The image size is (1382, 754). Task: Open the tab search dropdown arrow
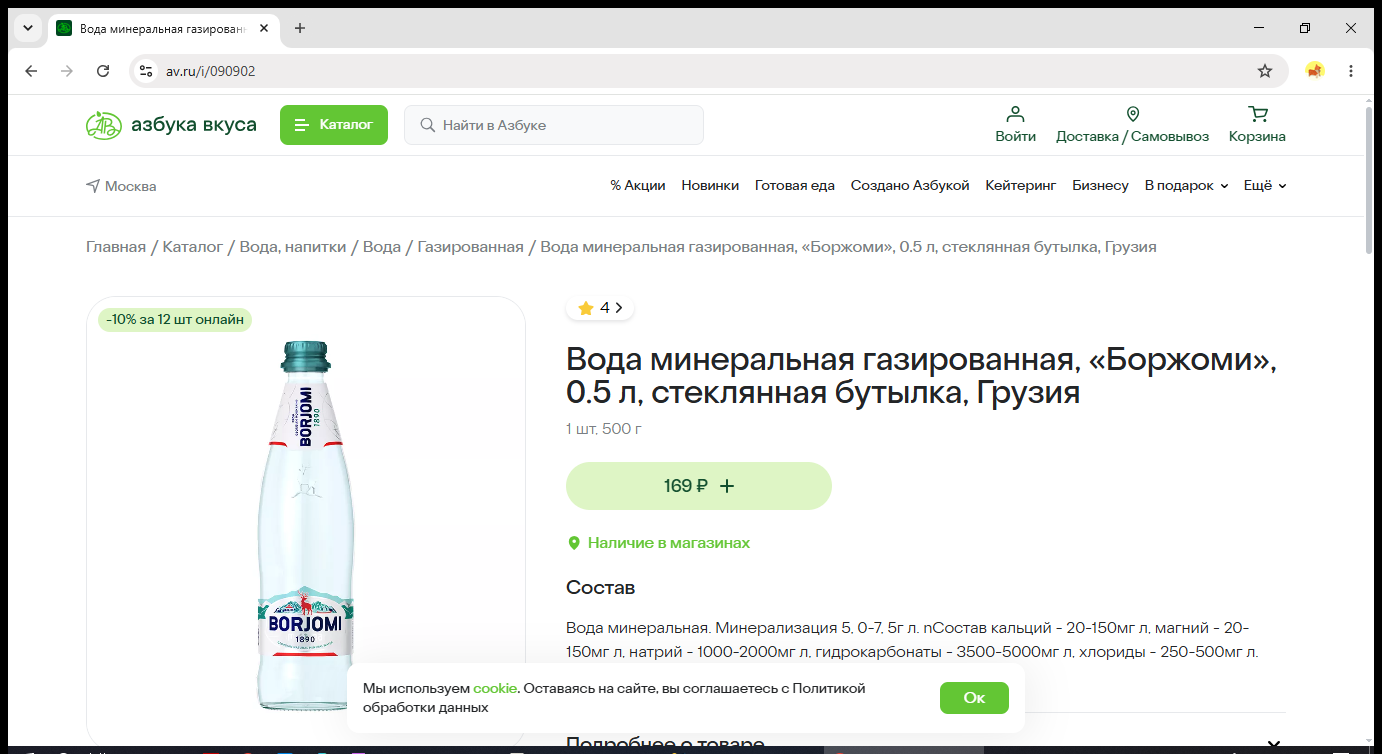(28, 28)
